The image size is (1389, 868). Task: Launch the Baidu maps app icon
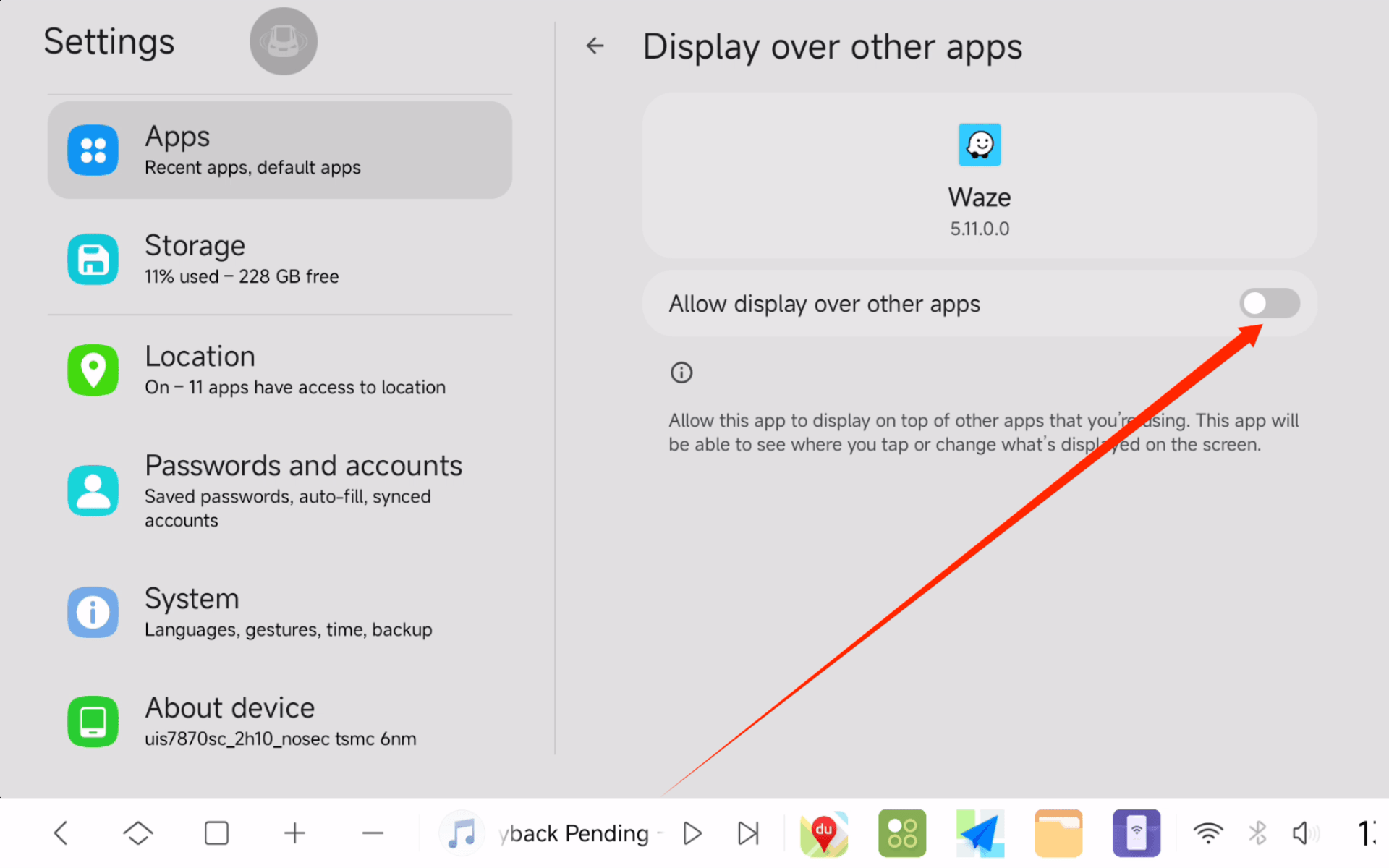pyautogui.click(x=823, y=833)
